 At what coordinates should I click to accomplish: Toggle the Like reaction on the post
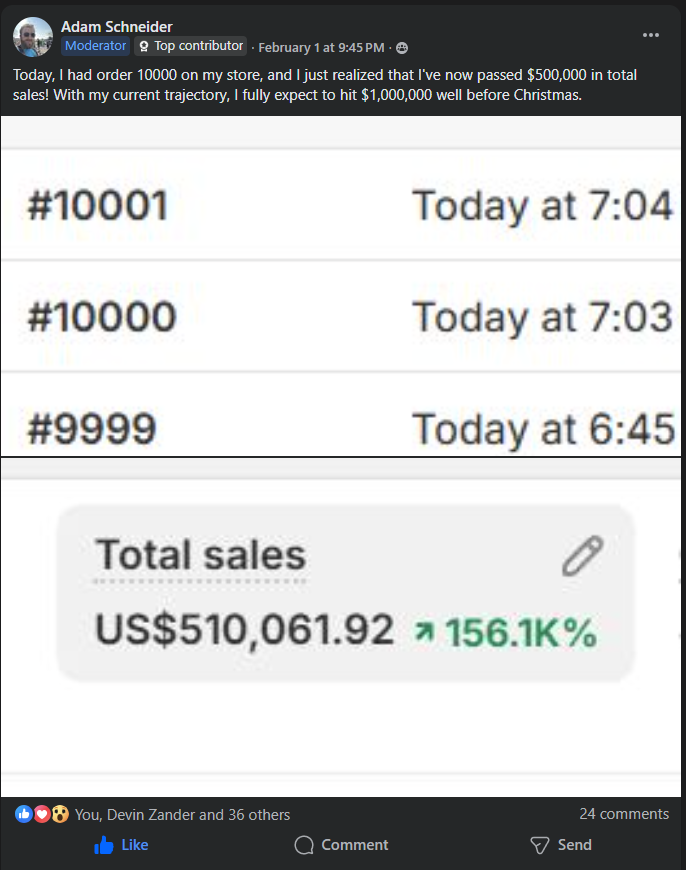click(x=120, y=845)
